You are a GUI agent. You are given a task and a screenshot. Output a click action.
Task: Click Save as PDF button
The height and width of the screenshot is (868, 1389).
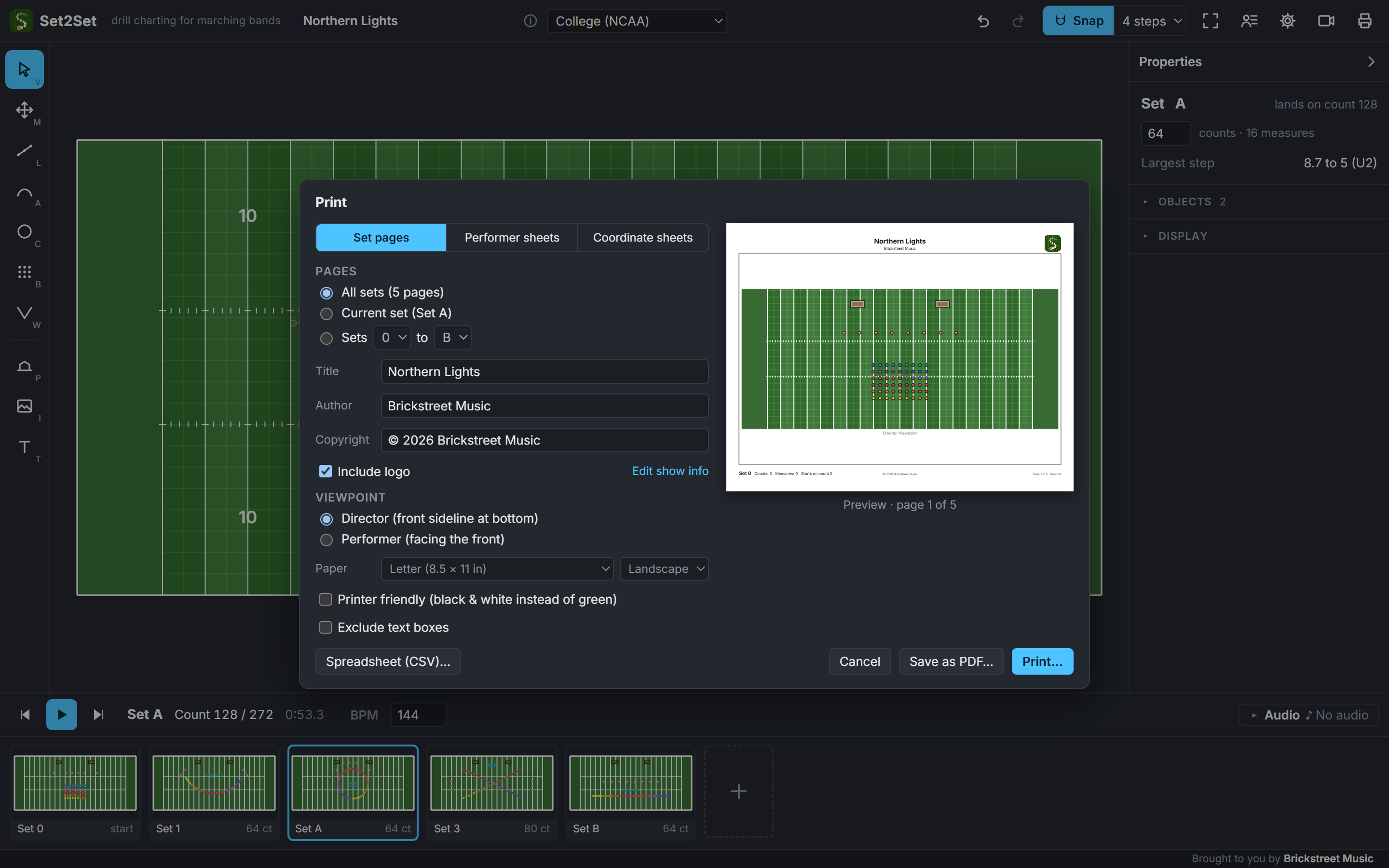coord(951,661)
